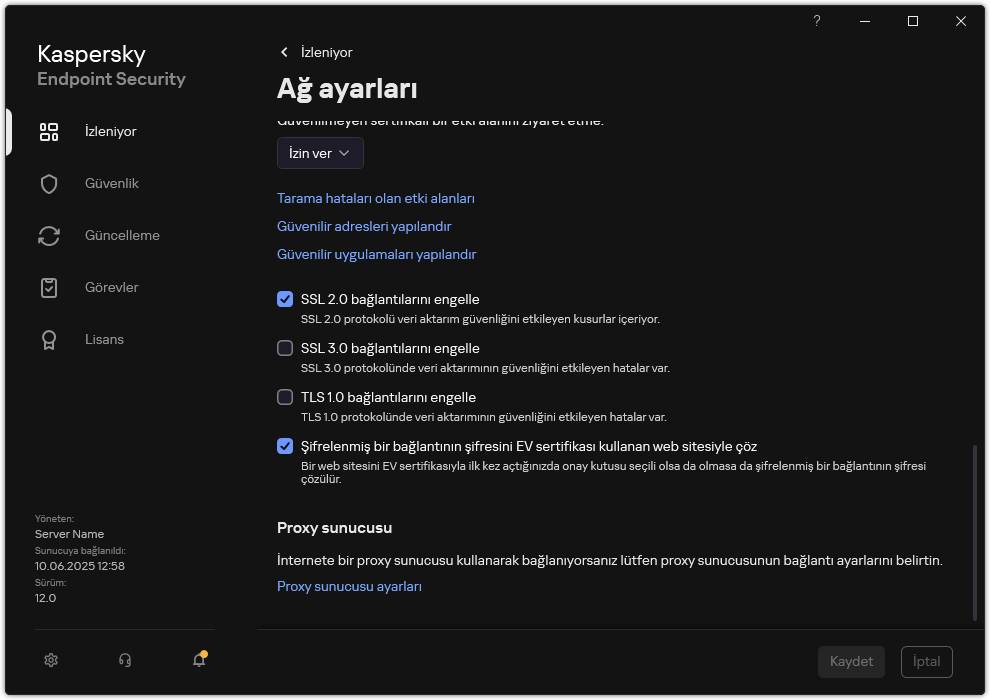Click the Kaydet button
Screen dimensions: 990x700
[851, 661]
